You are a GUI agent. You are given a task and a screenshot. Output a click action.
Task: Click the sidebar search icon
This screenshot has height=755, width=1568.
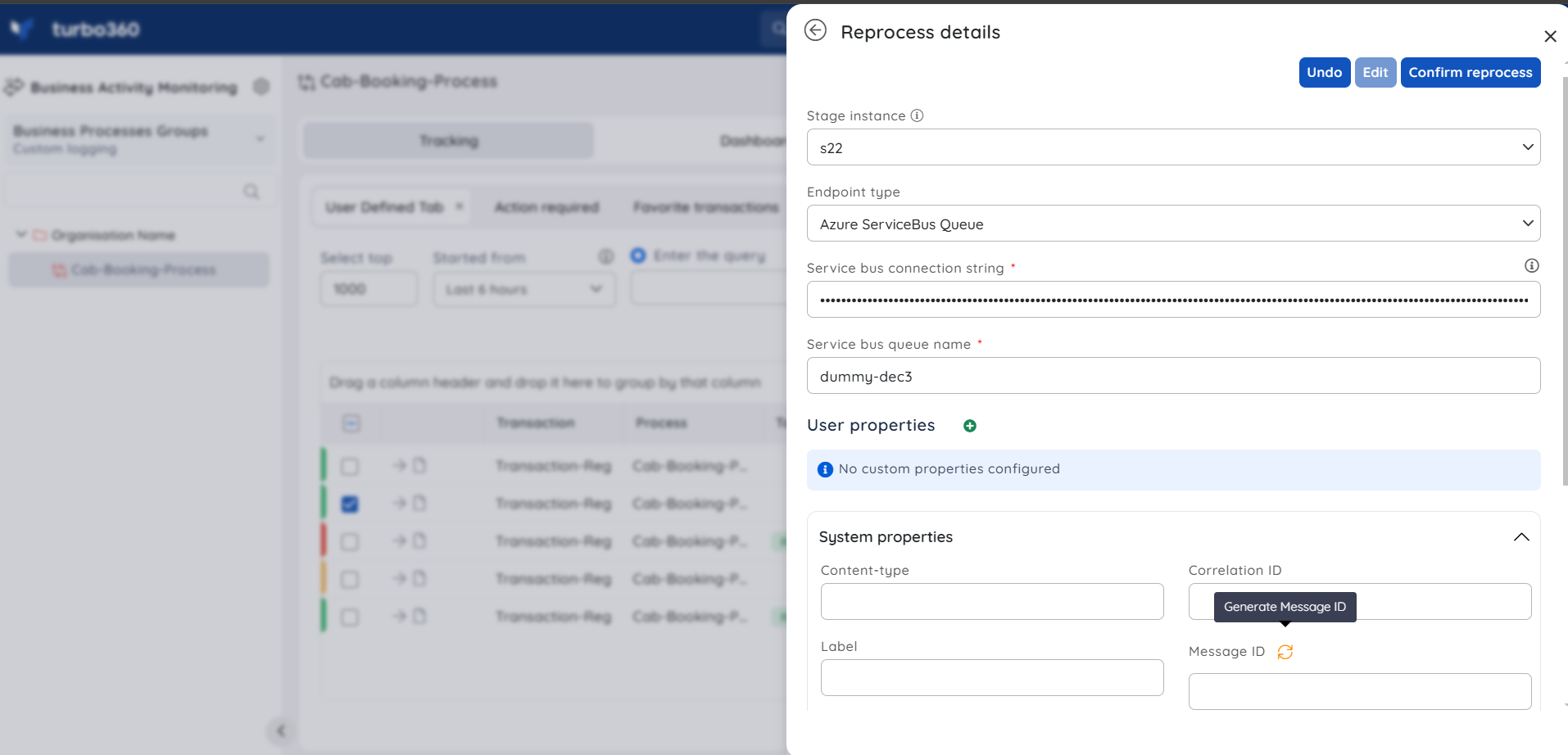pyautogui.click(x=251, y=191)
